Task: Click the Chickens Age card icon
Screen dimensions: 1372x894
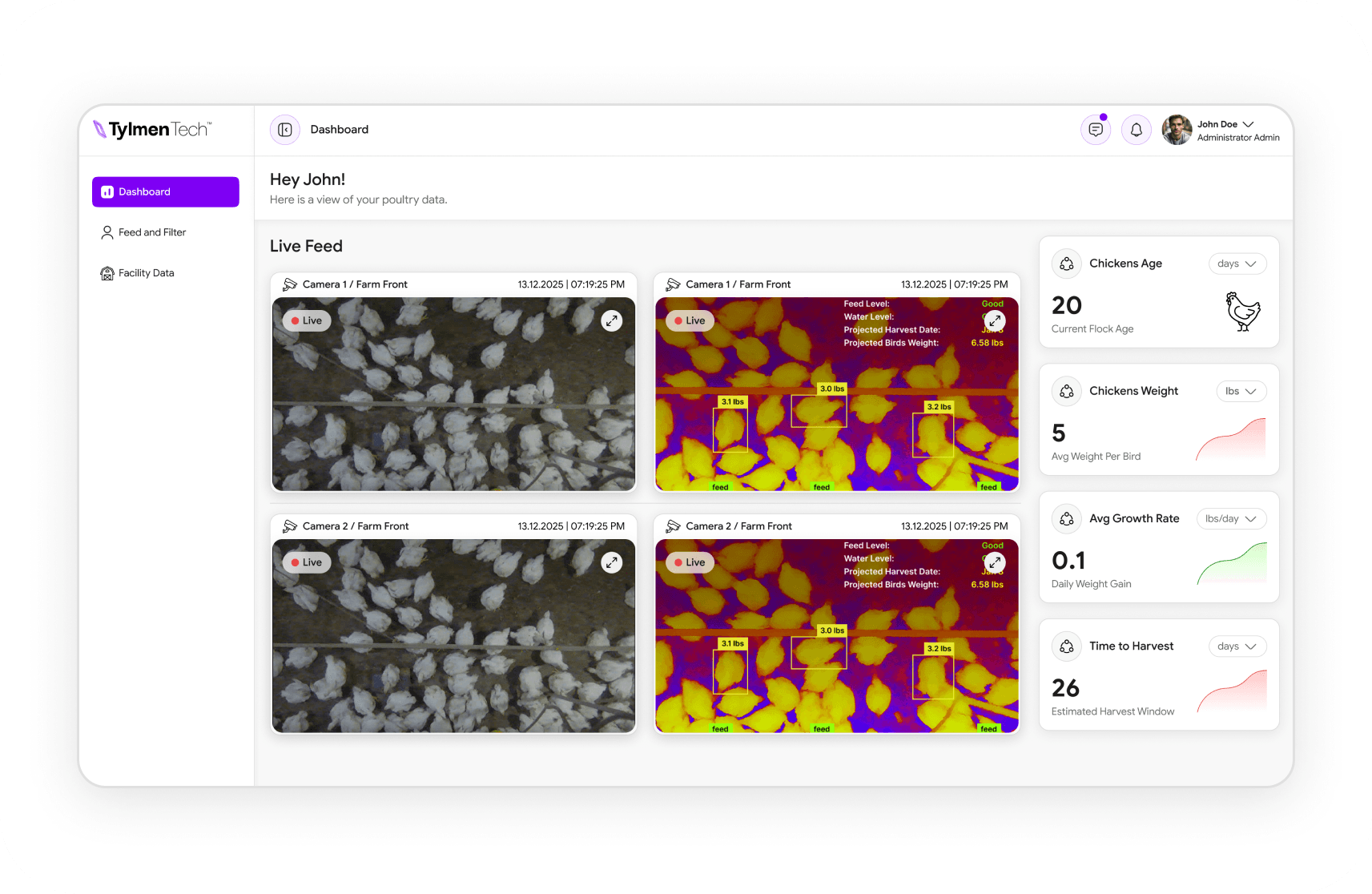Action: tap(1067, 264)
